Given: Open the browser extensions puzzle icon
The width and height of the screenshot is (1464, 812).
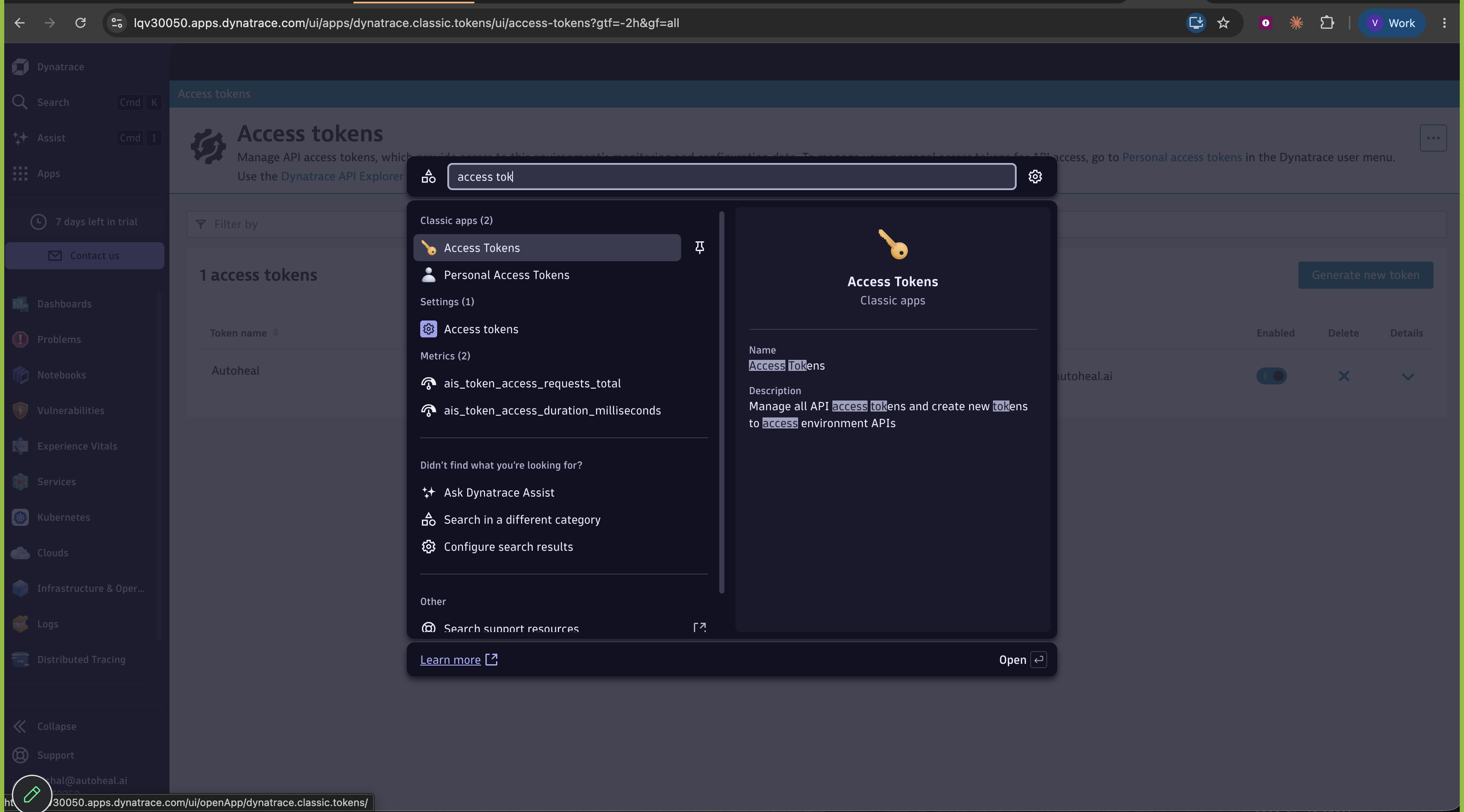Looking at the screenshot, I should (x=1326, y=23).
